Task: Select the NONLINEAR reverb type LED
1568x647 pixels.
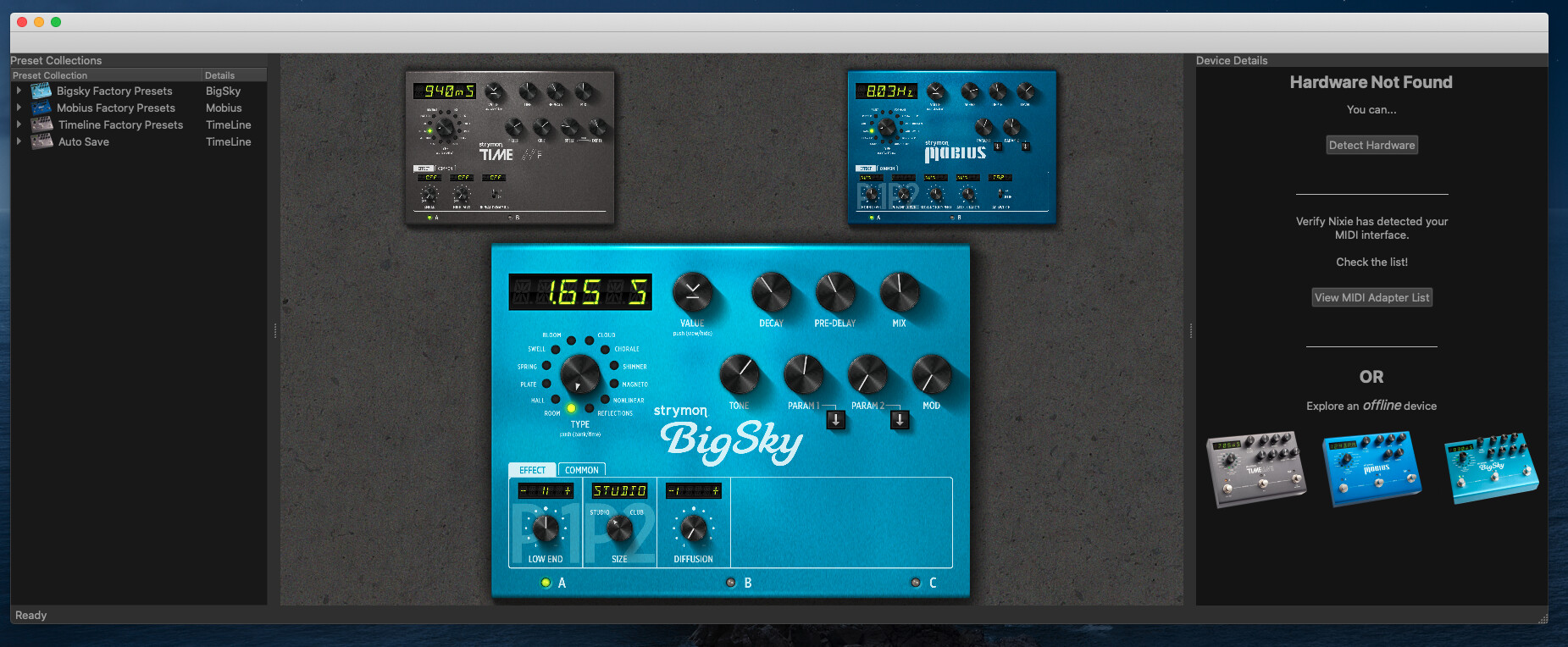Action: (x=605, y=399)
